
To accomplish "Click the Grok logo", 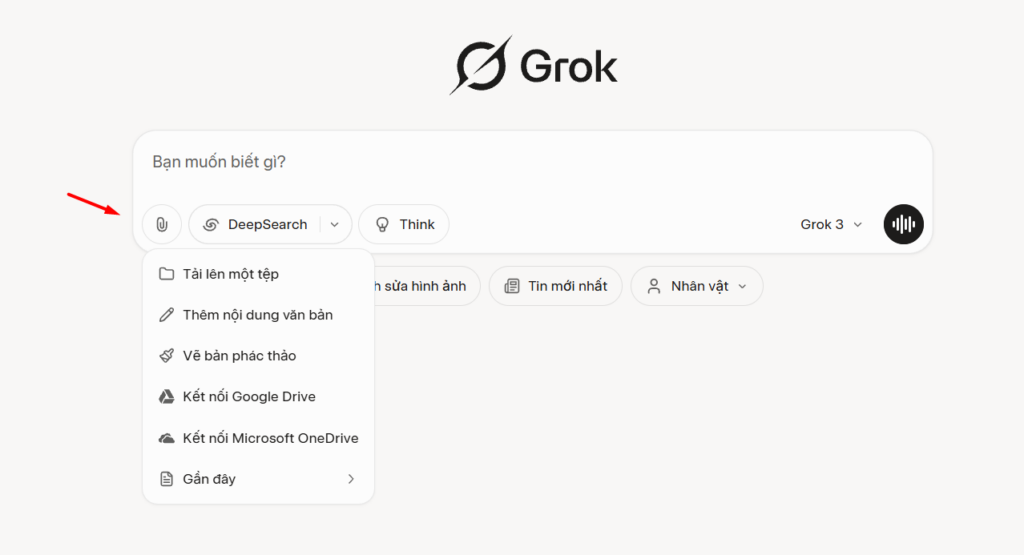I will pyautogui.click(x=533, y=65).
